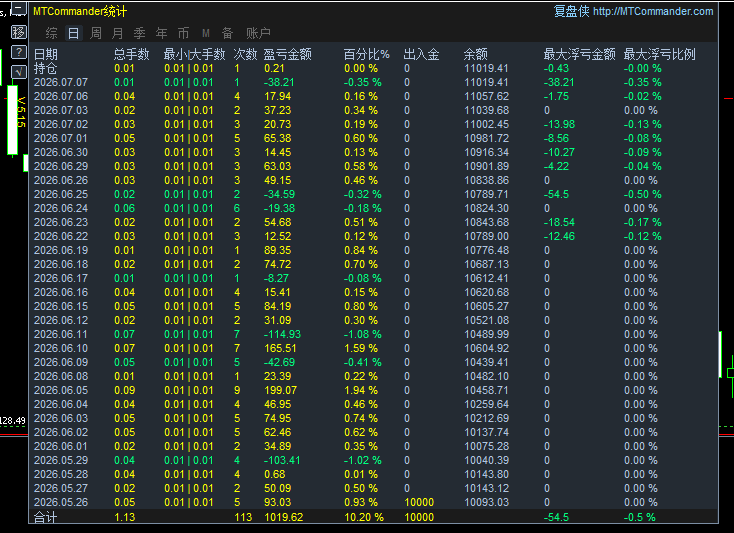Select the 2026.06.17 date cell

pos(61,278)
